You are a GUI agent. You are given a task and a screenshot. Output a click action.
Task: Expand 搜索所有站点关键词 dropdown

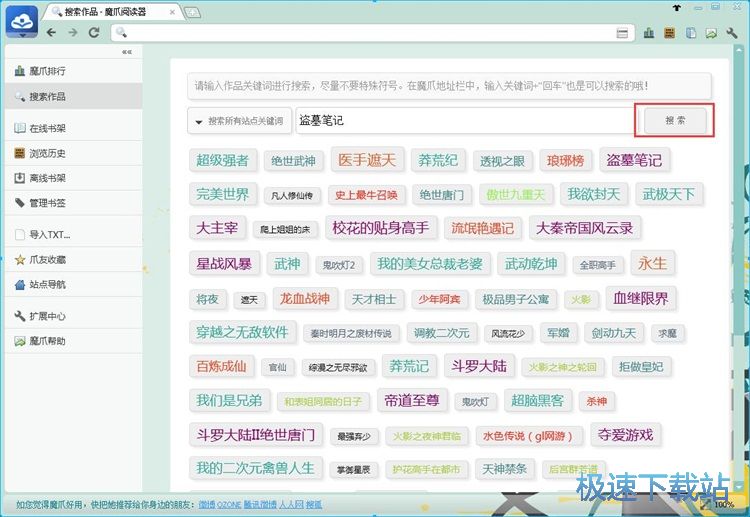click(x=239, y=121)
